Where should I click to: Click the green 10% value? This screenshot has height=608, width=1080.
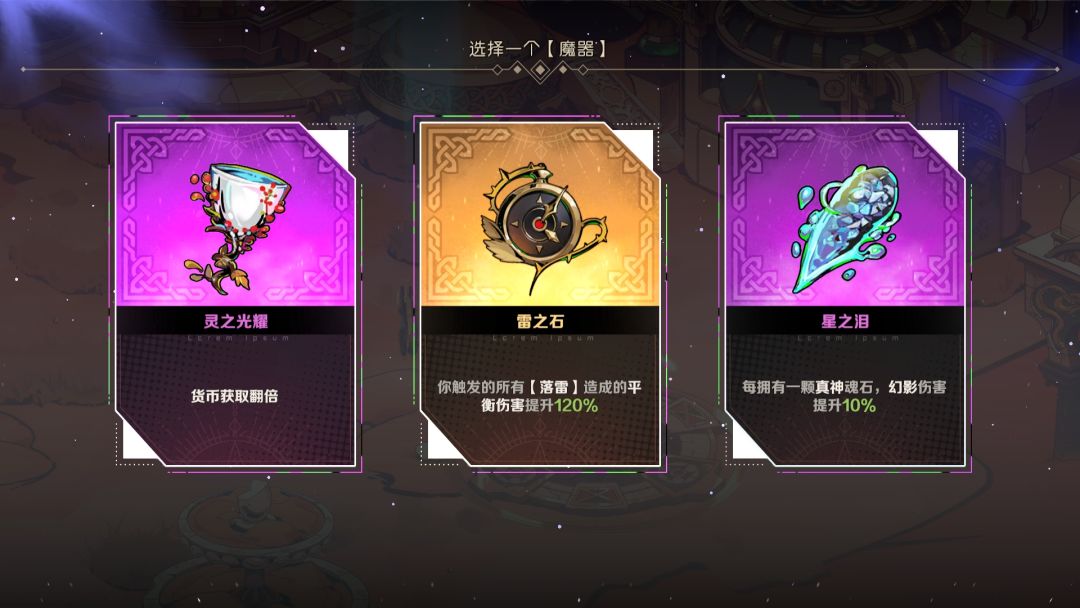pyautogui.click(x=859, y=406)
